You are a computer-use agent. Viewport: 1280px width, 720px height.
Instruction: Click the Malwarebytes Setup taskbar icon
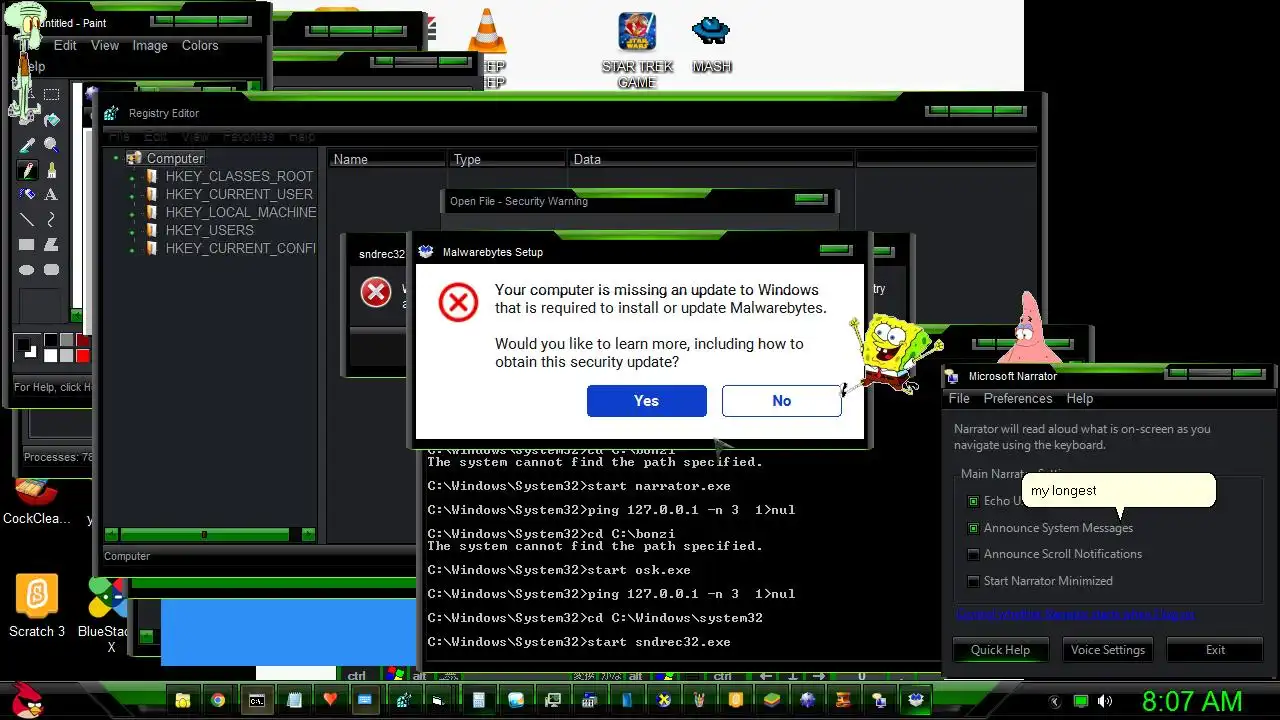[x=915, y=700]
